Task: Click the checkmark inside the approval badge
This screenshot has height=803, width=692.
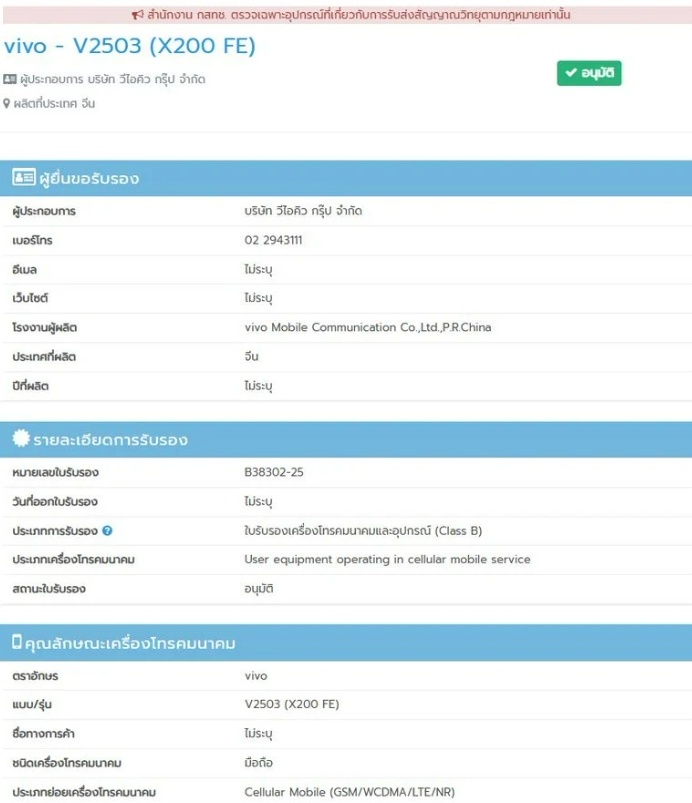Action: coord(571,73)
